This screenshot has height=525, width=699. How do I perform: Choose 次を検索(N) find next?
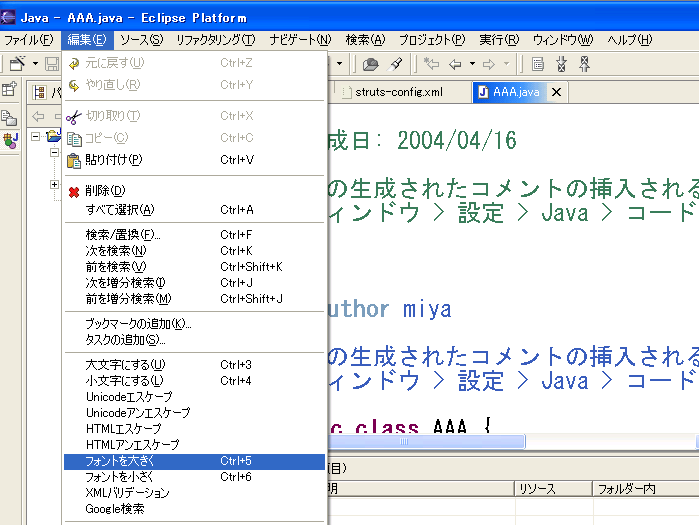pyautogui.click(x=194, y=250)
